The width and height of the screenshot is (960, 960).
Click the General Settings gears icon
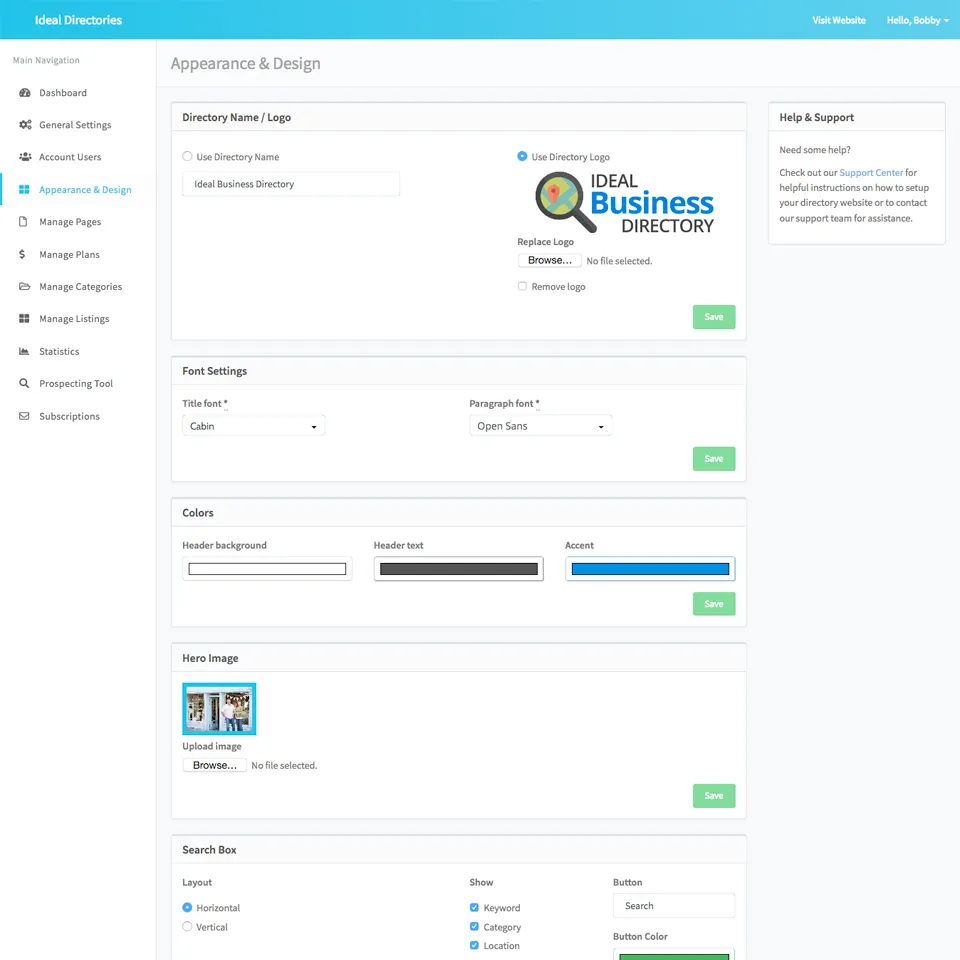tap(24, 125)
